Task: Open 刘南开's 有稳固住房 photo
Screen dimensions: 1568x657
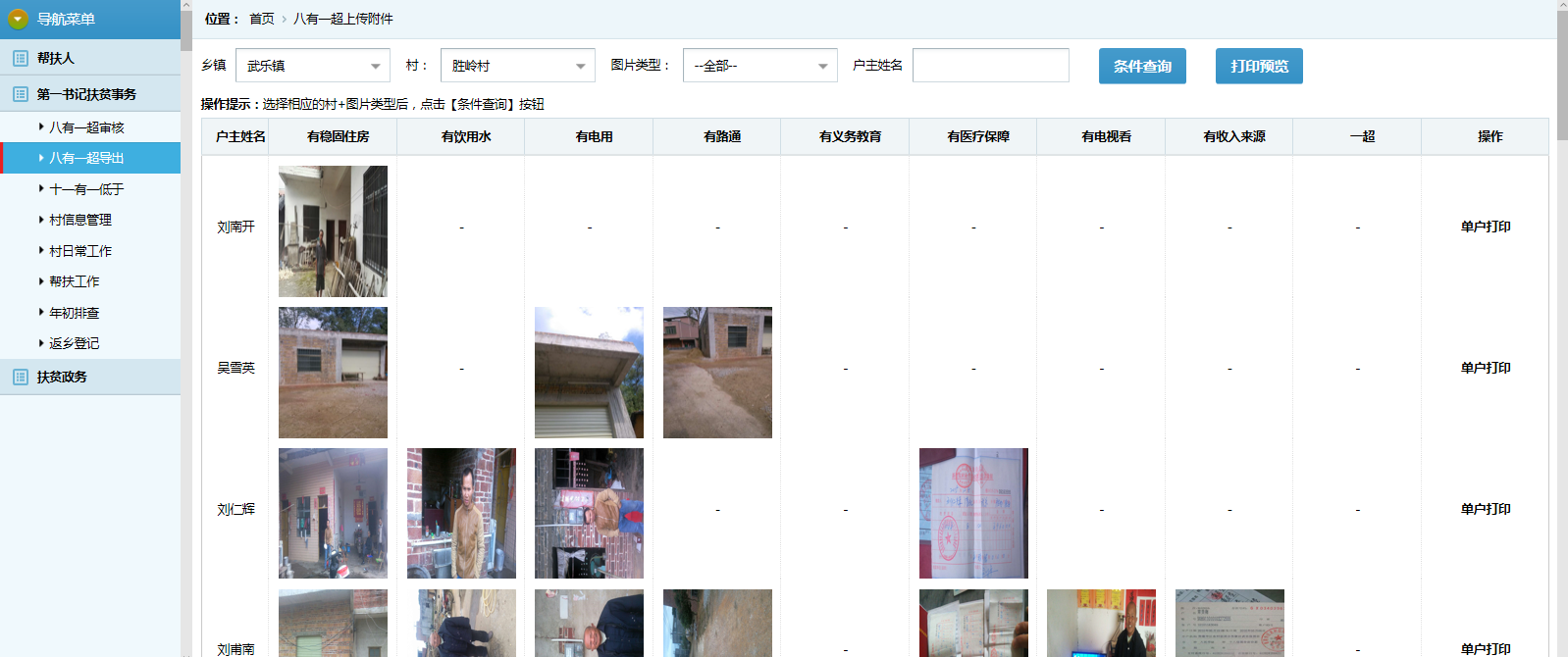Action: pyautogui.click(x=333, y=231)
